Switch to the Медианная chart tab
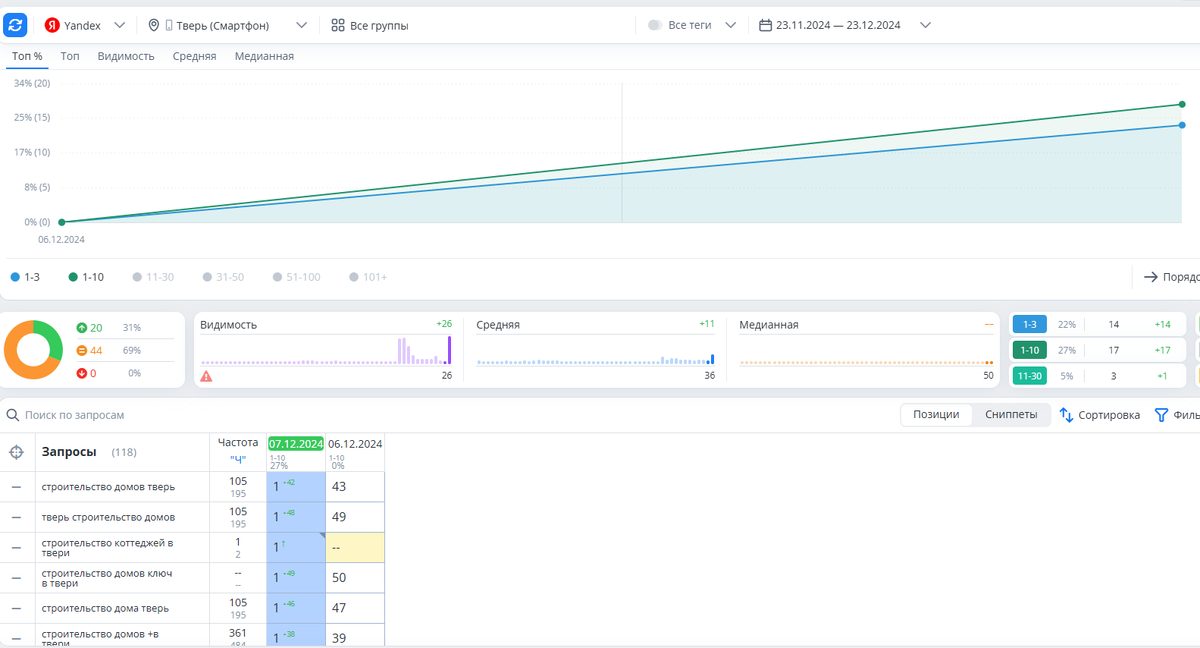 click(x=264, y=56)
